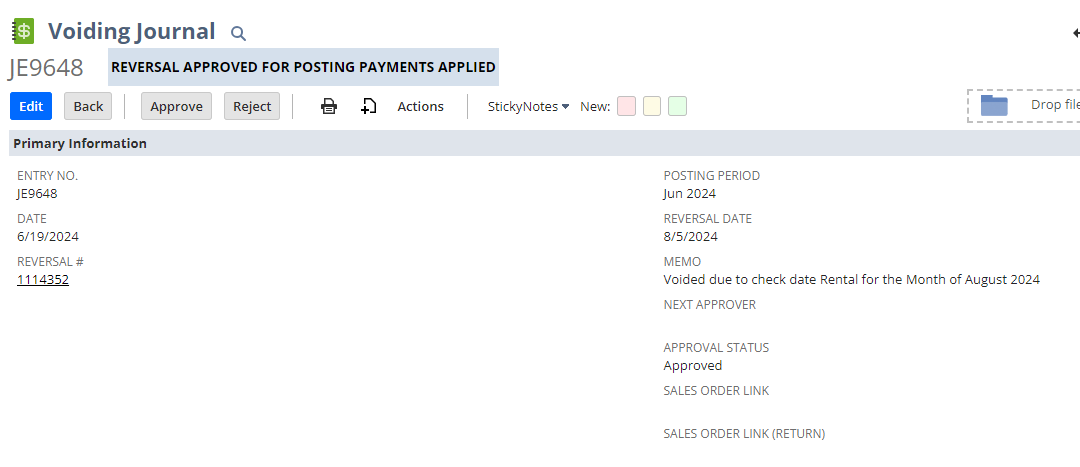This screenshot has width=1080, height=467.
Task: Click the folder icon in the drop zone
Action: [x=994, y=105]
